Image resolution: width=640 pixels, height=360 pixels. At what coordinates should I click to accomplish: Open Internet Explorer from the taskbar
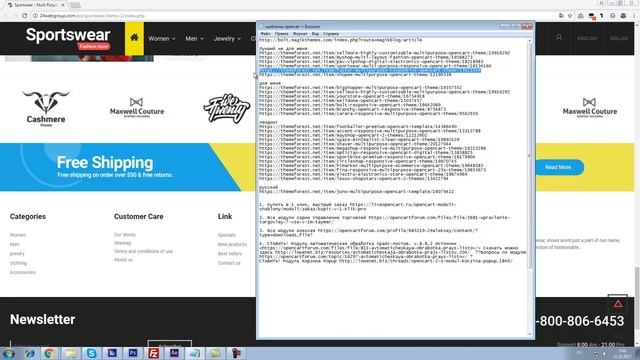click(29, 353)
